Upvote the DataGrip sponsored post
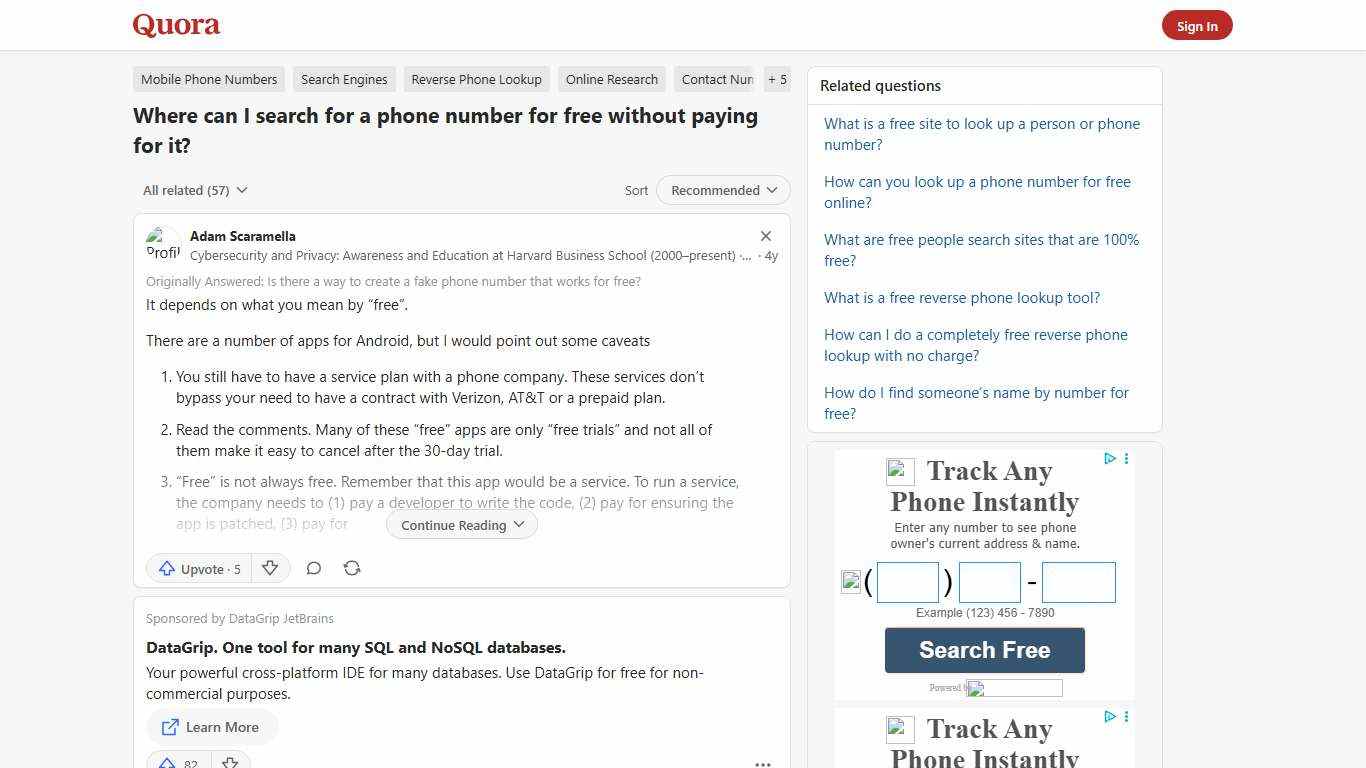Viewport: 1366px width, 768px height. [178, 762]
